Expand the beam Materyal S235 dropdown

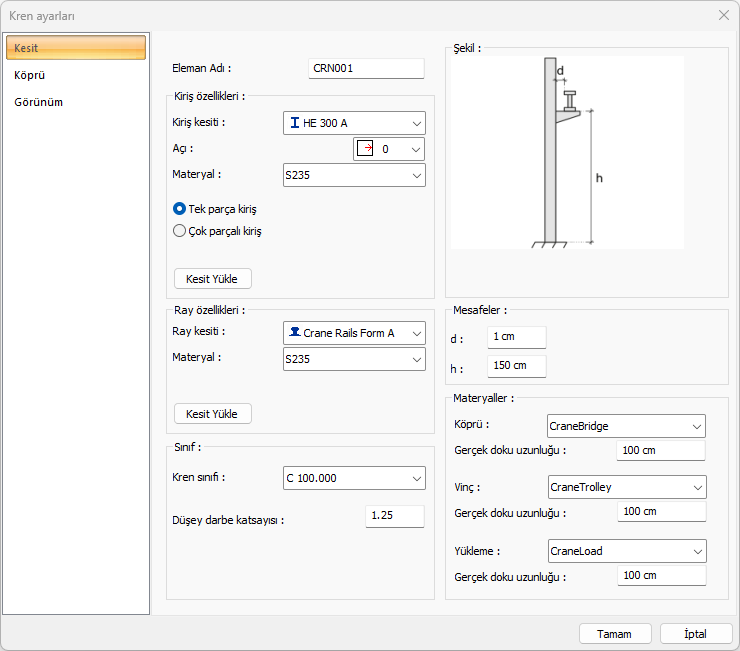point(354,175)
